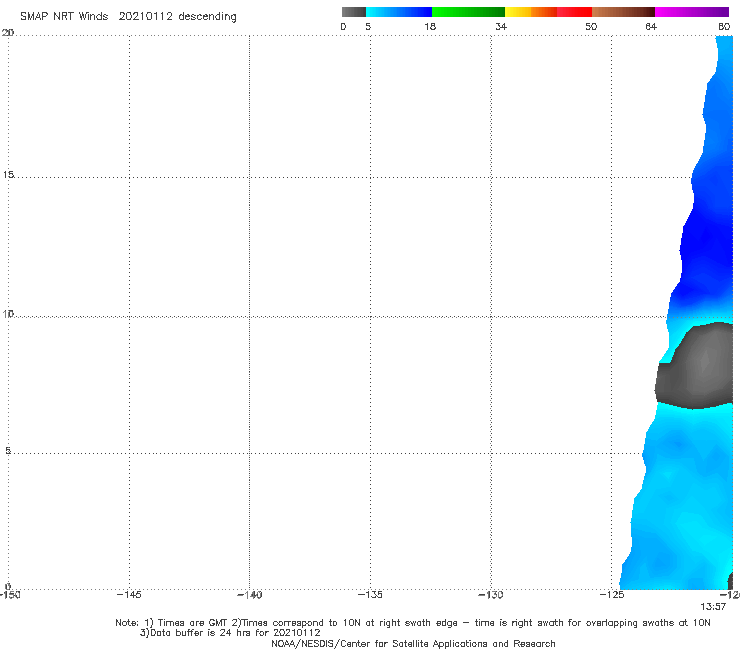Click the longitude label '-135'
The height and width of the screenshot is (650, 740).
(370, 595)
